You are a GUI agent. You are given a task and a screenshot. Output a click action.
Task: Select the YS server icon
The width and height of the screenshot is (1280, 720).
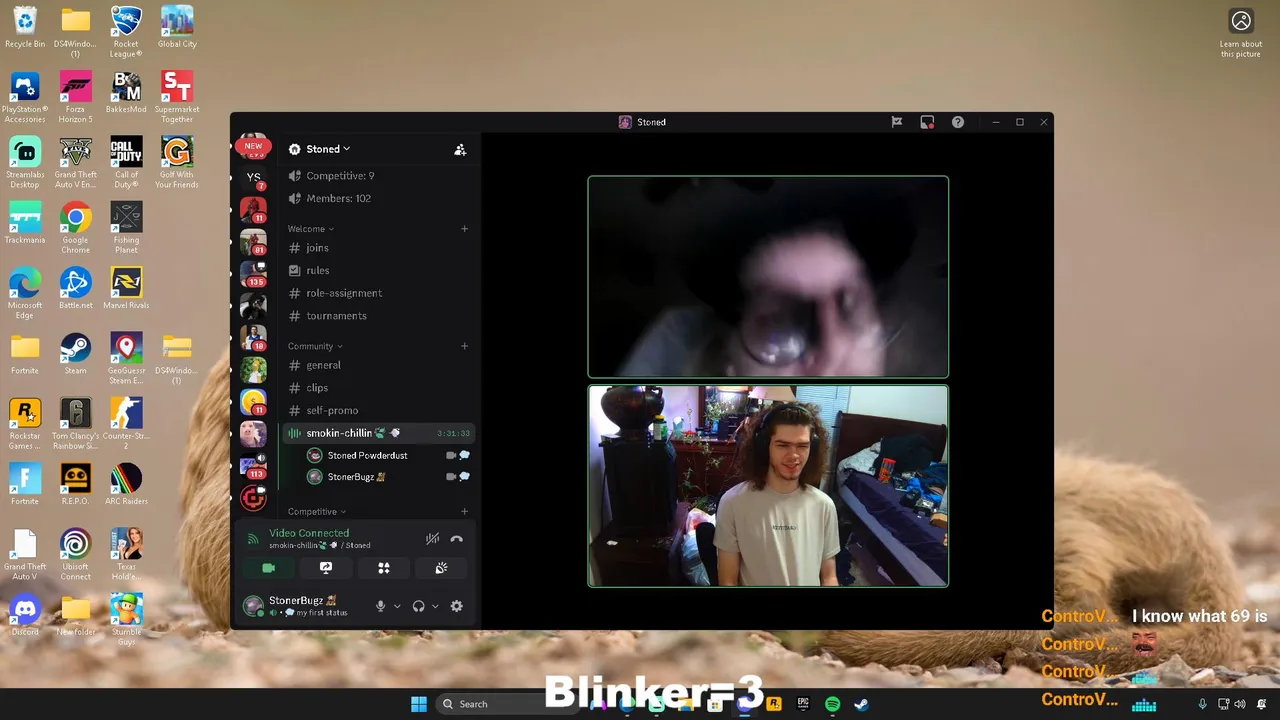point(253,178)
